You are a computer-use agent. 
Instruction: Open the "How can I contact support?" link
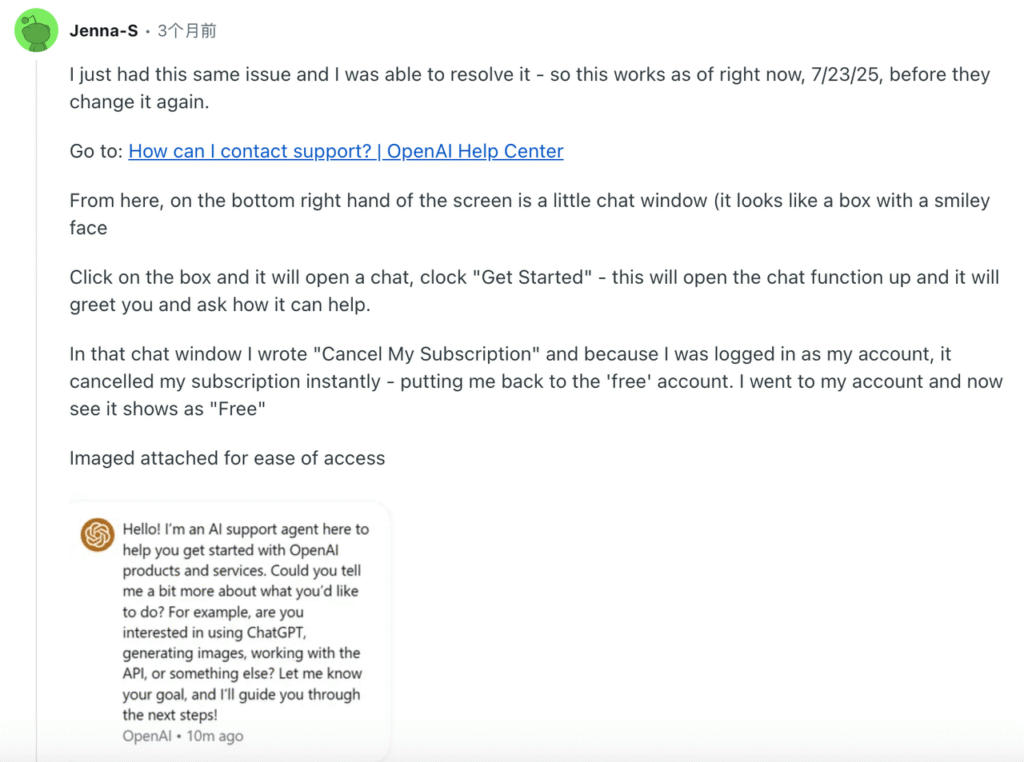[x=346, y=151]
